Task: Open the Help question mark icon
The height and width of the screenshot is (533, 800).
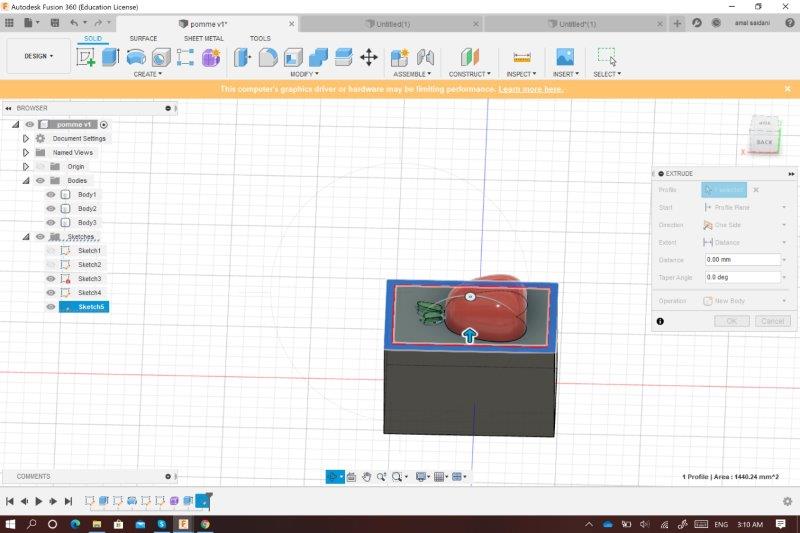Action: (x=790, y=23)
